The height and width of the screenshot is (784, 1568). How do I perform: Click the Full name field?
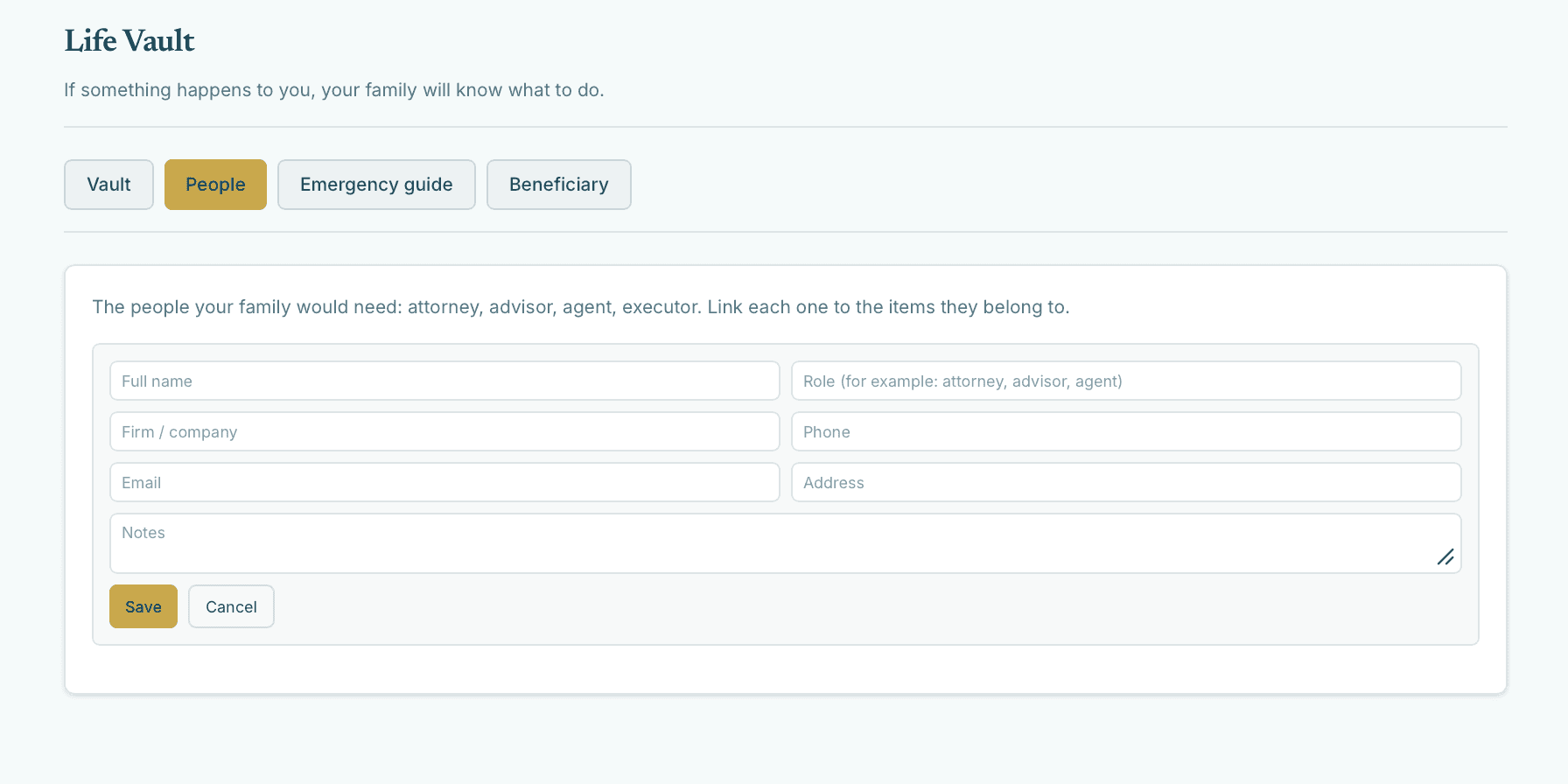tap(444, 381)
